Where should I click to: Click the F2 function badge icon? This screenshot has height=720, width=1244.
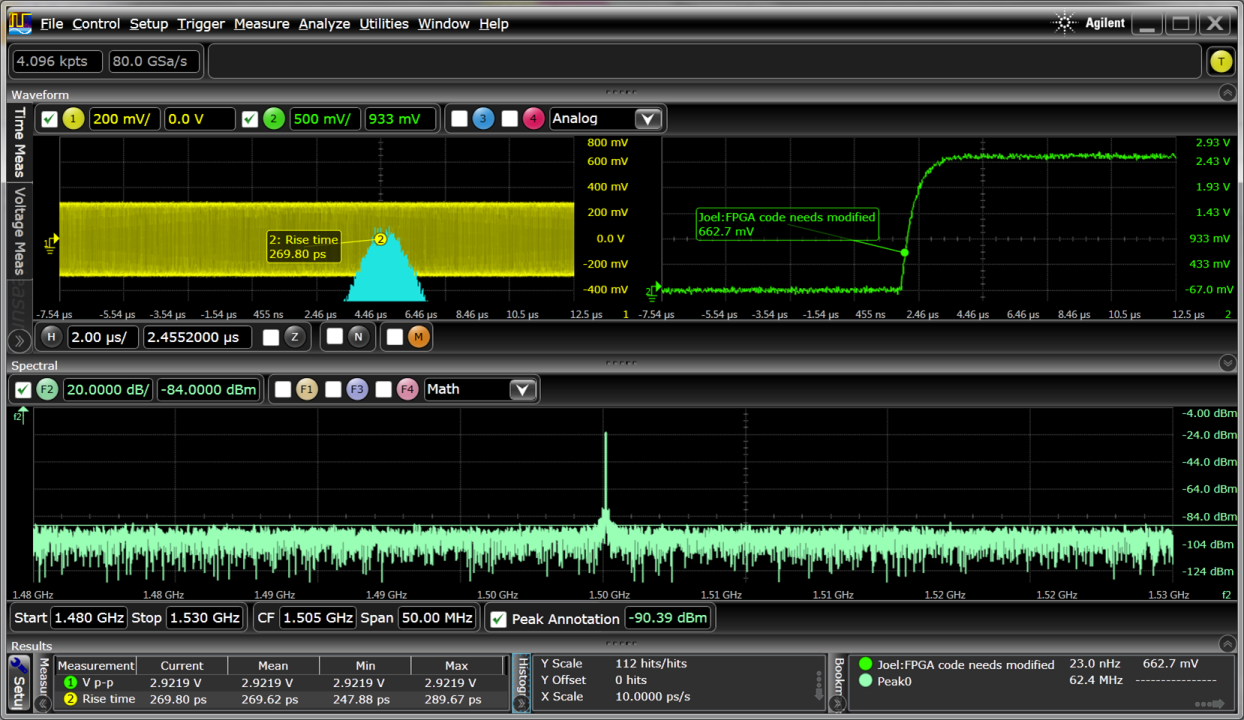pyautogui.click(x=47, y=389)
